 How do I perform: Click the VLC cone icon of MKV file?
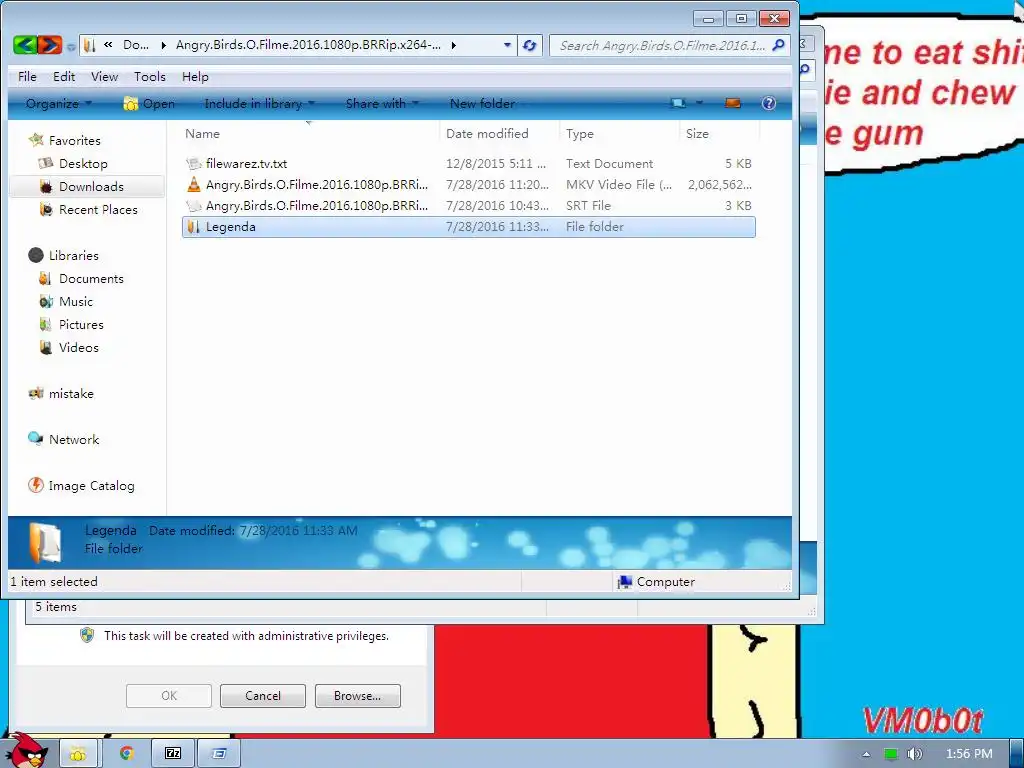click(x=193, y=184)
